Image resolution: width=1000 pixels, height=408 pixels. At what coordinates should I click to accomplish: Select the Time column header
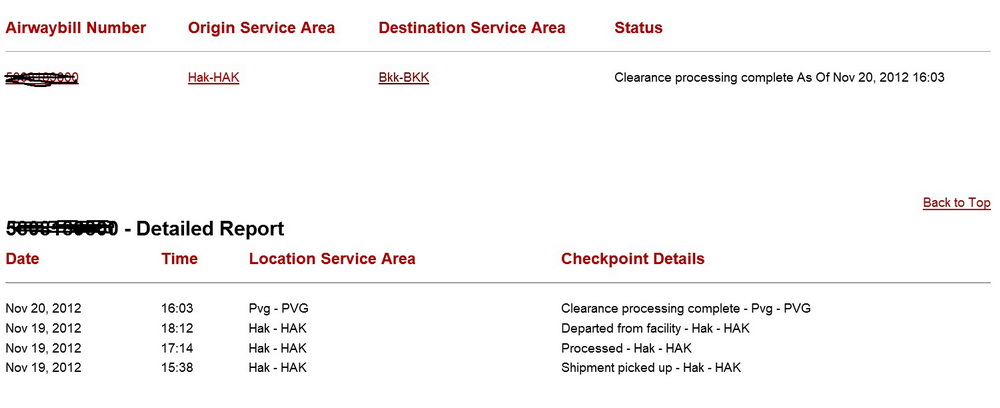tap(179, 259)
